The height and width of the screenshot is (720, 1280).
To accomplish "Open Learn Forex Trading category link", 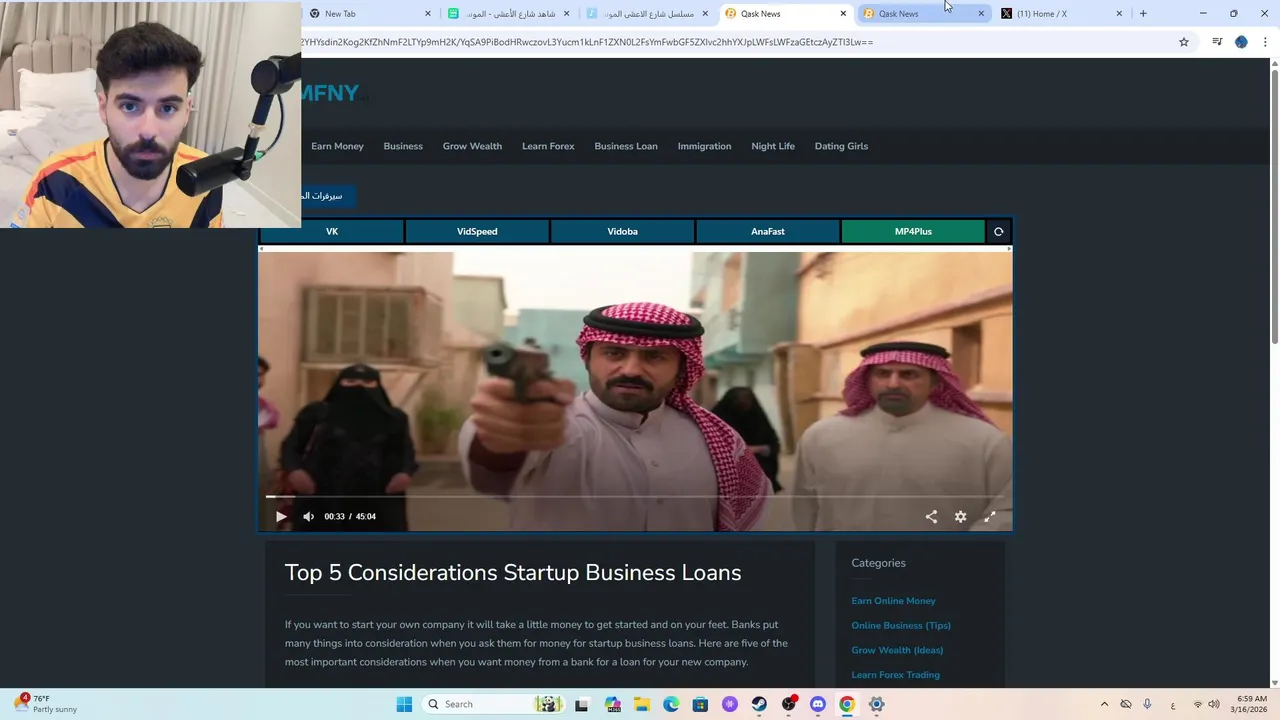I will click(x=895, y=675).
